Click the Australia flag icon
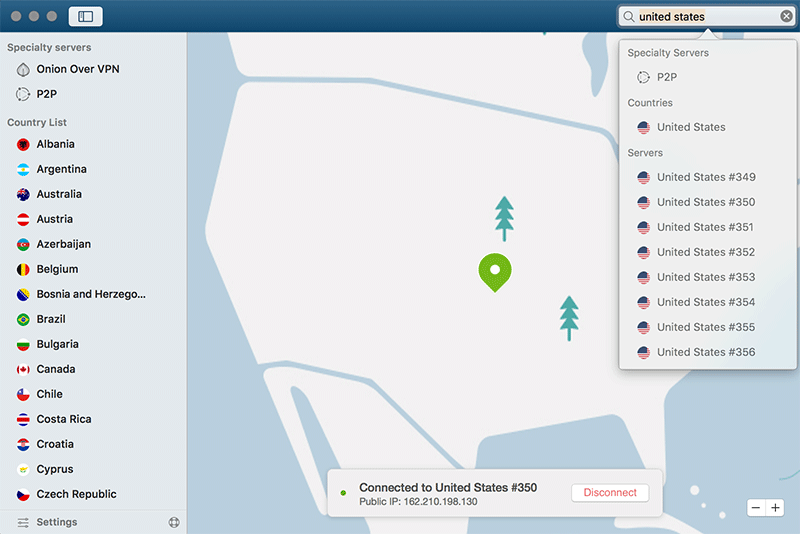800x534 pixels. pos(23,194)
